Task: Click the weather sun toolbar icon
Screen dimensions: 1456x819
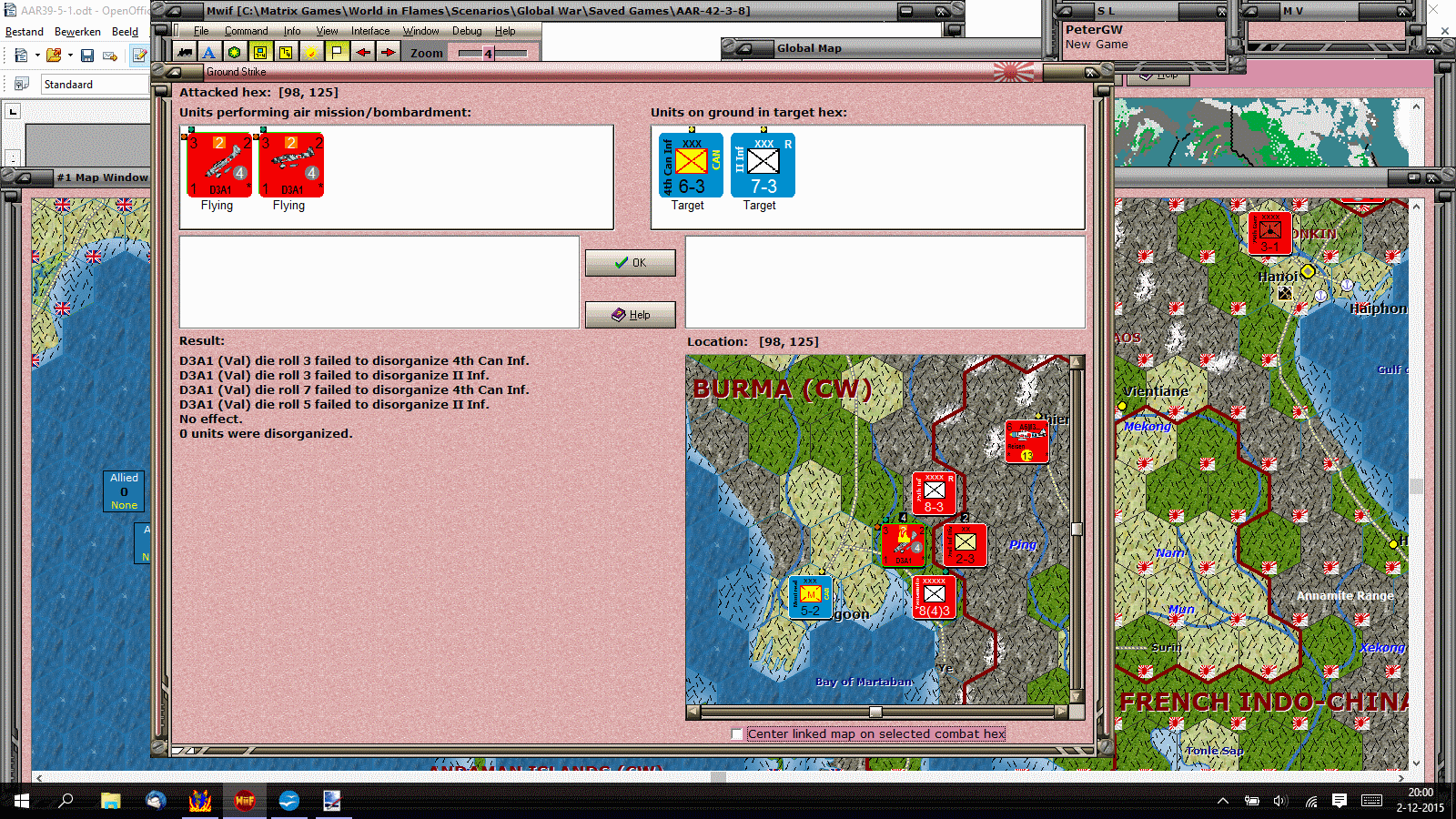Action: [x=311, y=52]
